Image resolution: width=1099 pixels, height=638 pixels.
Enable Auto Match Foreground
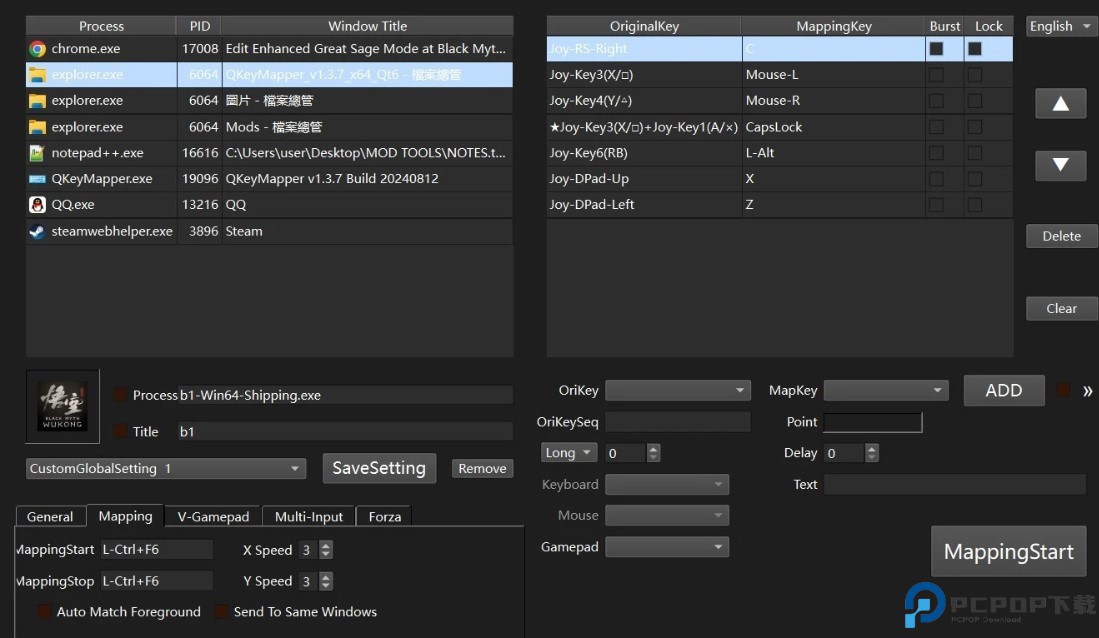pos(44,611)
